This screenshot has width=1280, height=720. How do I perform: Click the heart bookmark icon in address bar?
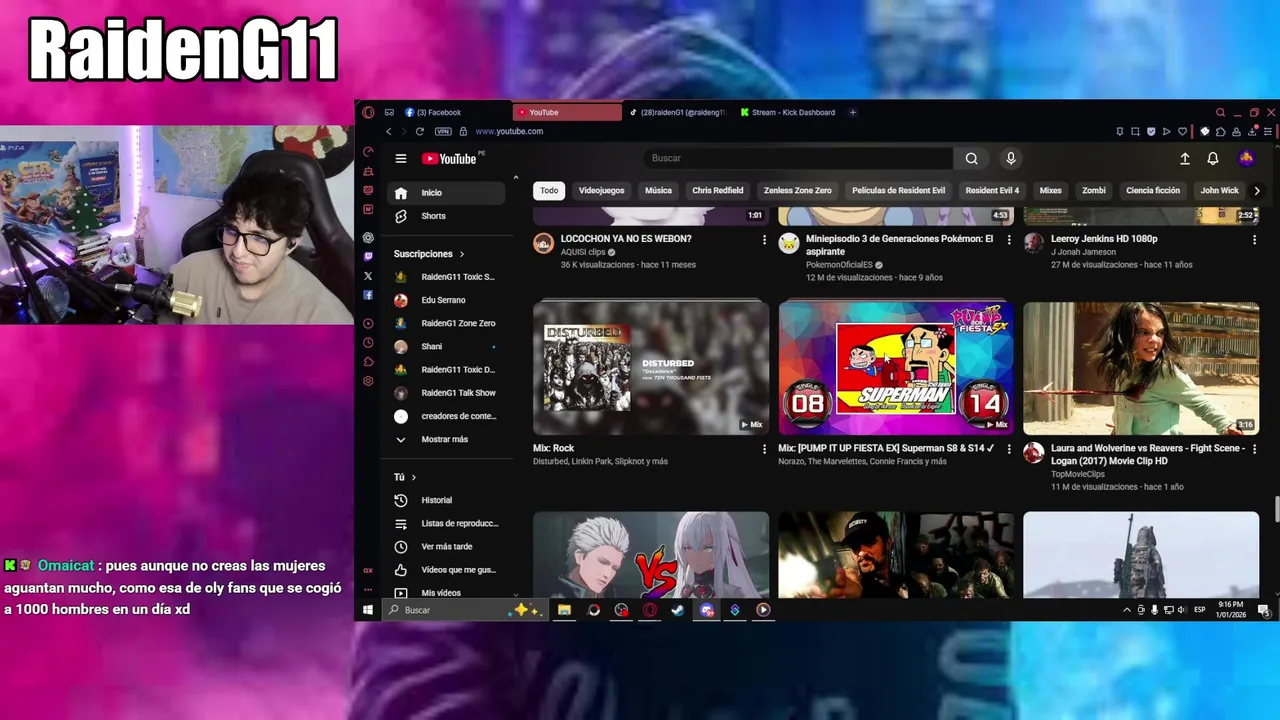click(x=1182, y=131)
